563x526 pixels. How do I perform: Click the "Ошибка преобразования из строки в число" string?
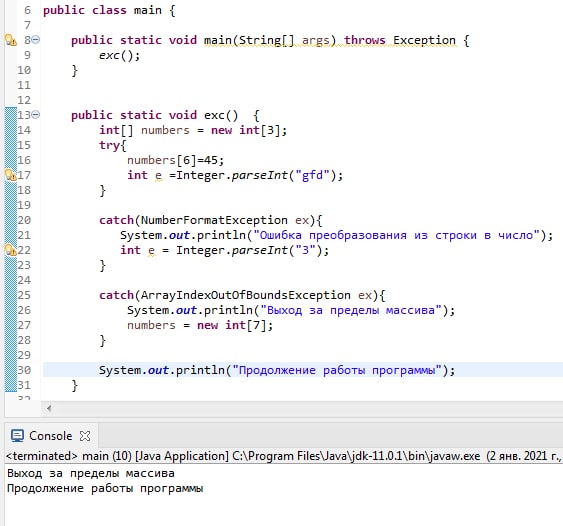pyautogui.click(x=397, y=235)
